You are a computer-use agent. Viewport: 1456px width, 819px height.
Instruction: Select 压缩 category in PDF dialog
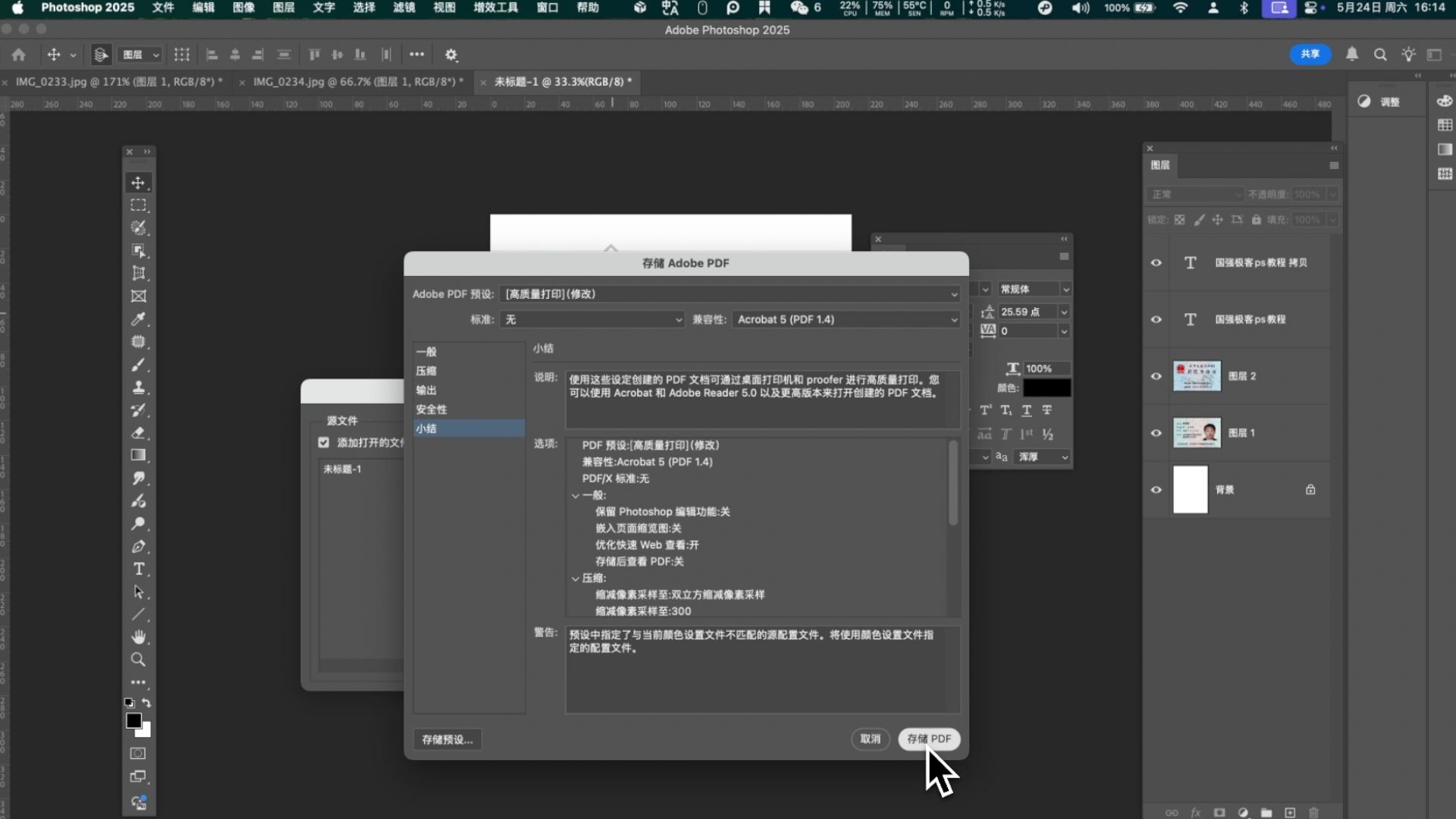[469, 371]
